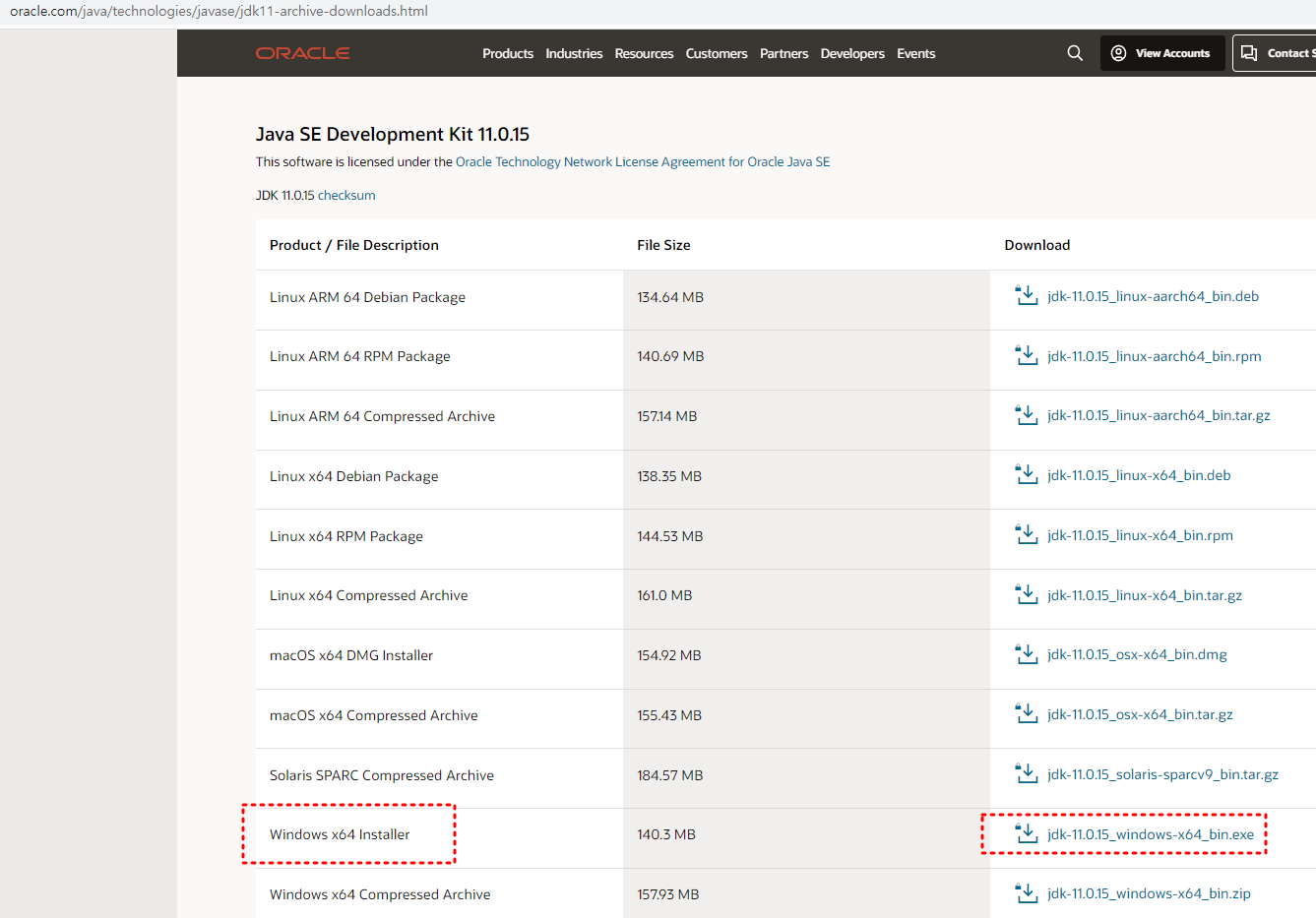
Task: Download jdk-11.0.15_linux-aarch64_bin.rpm
Action: 1154,356
